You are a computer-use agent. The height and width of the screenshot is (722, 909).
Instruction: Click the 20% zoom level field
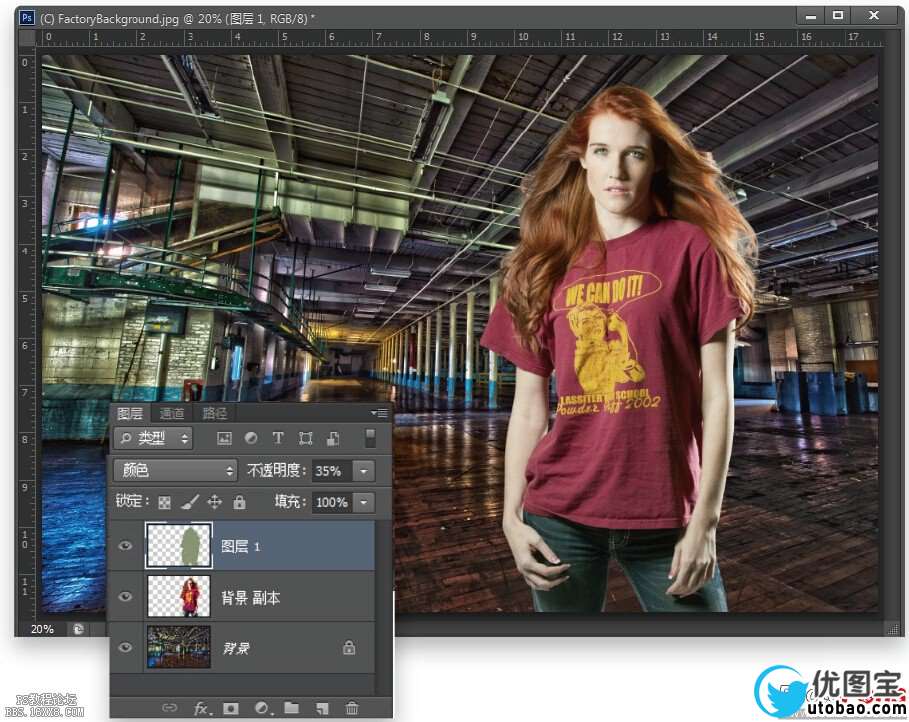click(x=42, y=629)
